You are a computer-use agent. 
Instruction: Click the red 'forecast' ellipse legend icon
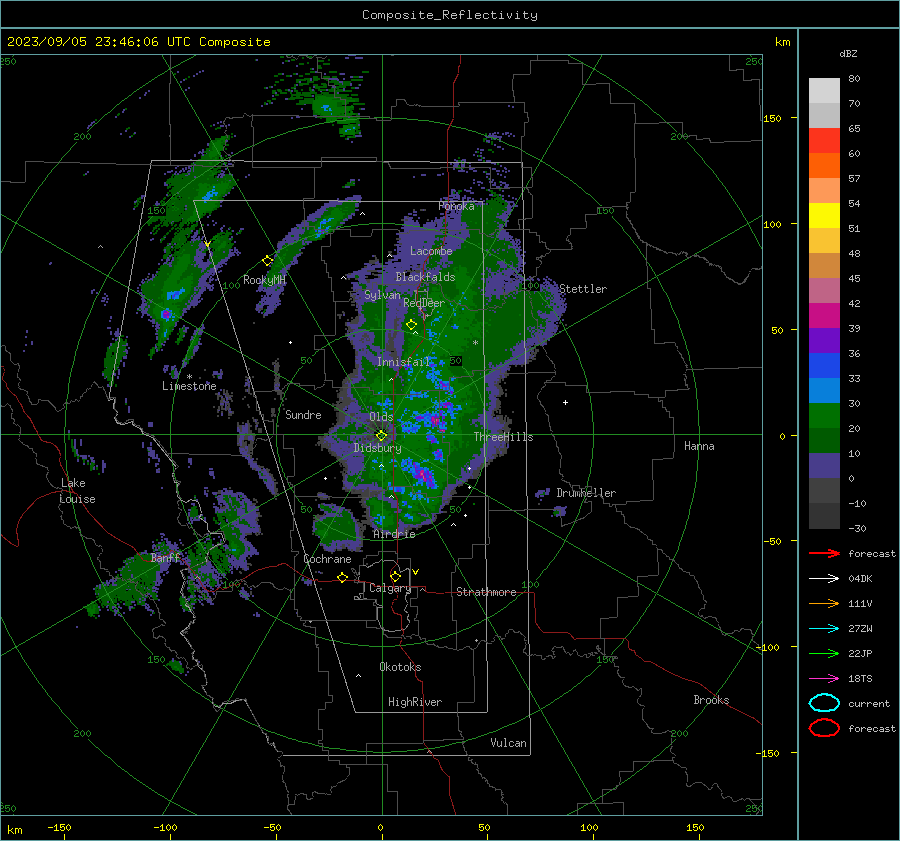pos(824,728)
